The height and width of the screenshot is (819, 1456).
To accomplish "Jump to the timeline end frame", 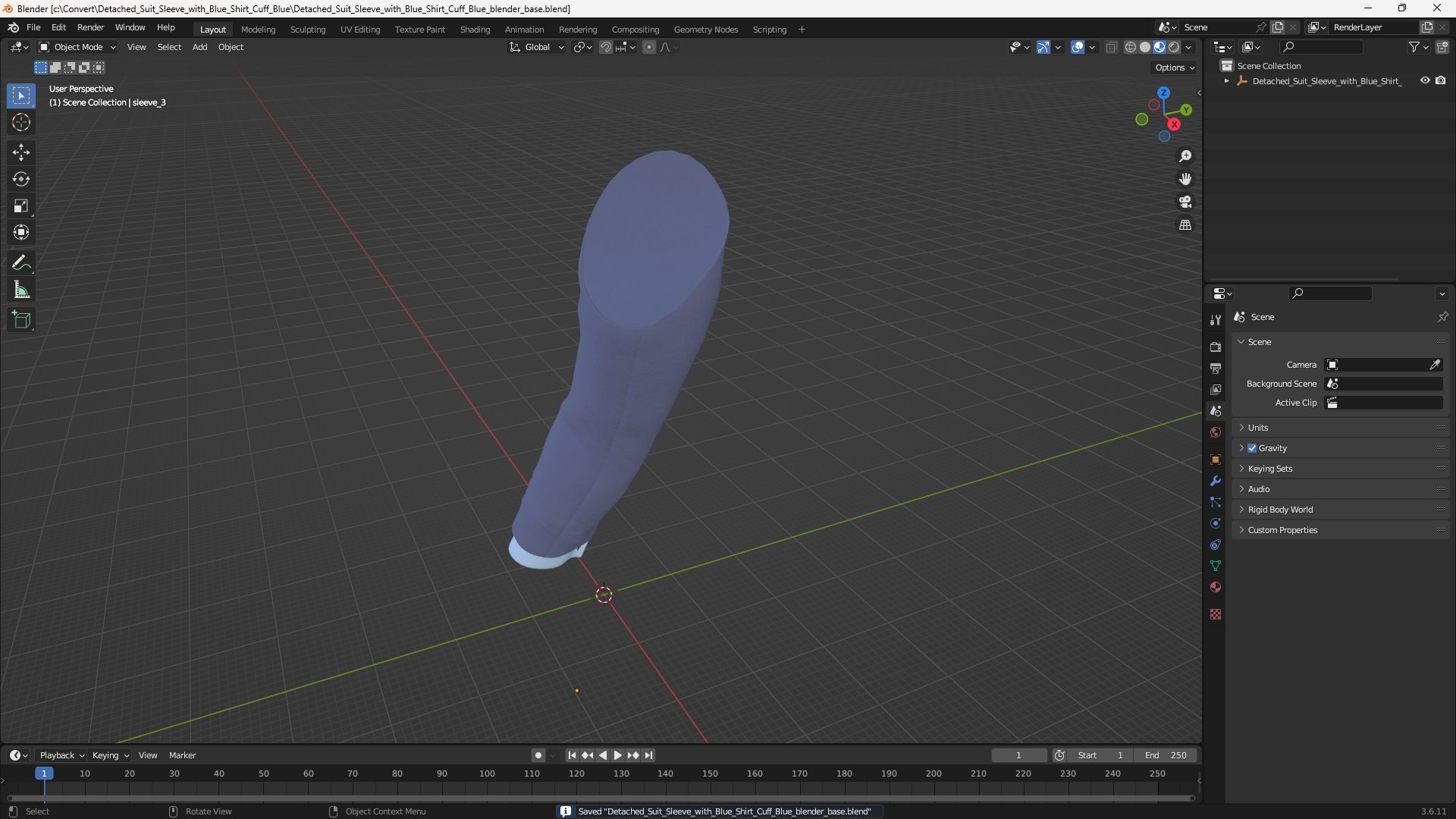I will tap(648, 755).
